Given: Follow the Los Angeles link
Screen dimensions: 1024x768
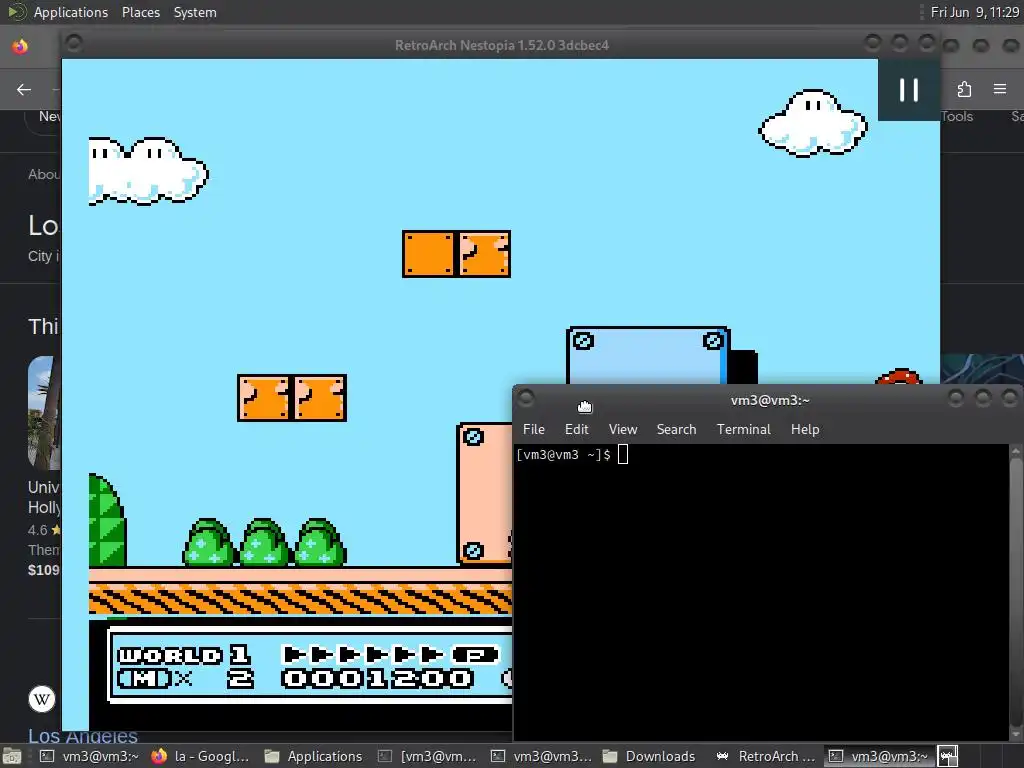Looking at the screenshot, I should click(x=83, y=736).
